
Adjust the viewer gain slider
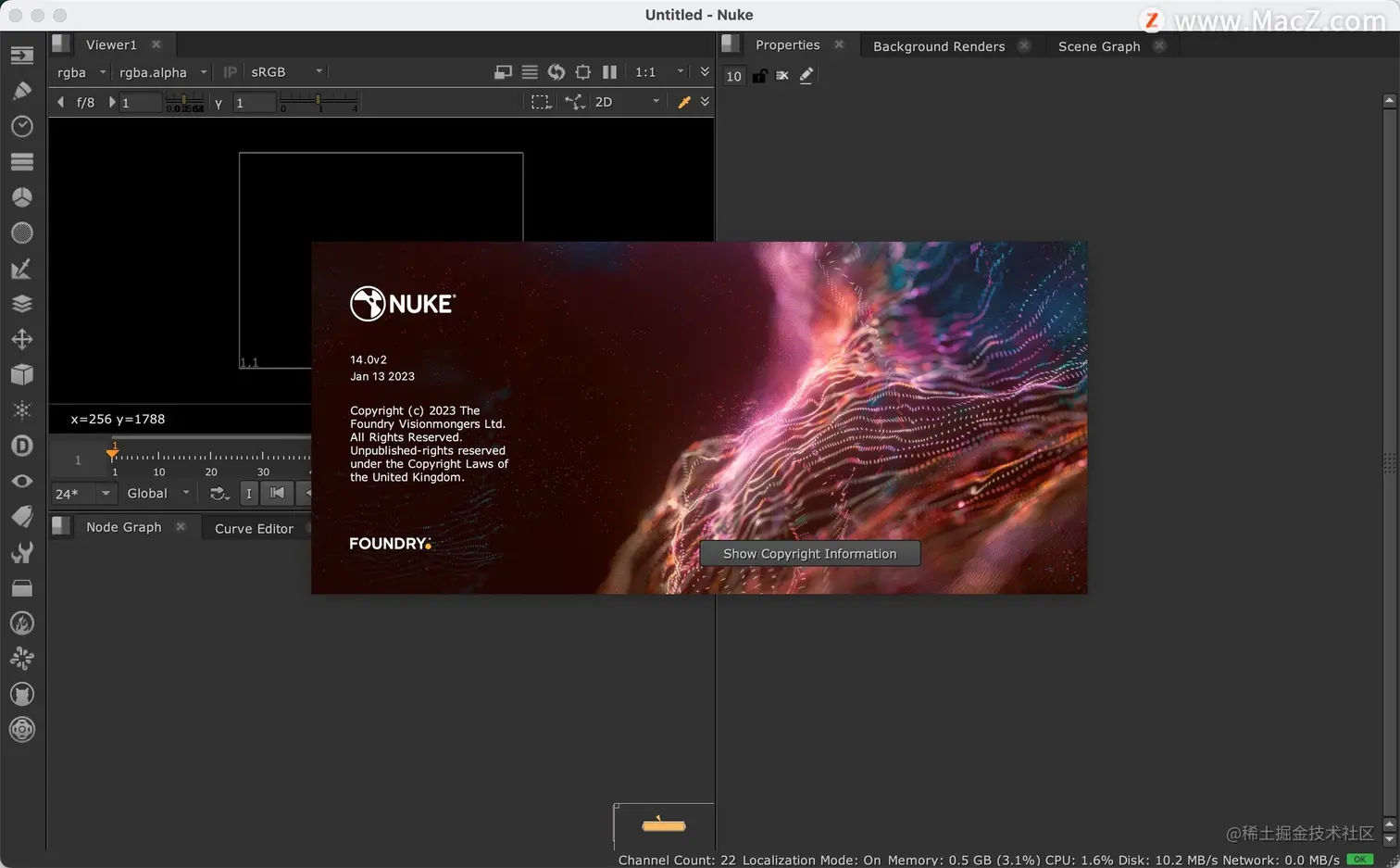[184, 101]
